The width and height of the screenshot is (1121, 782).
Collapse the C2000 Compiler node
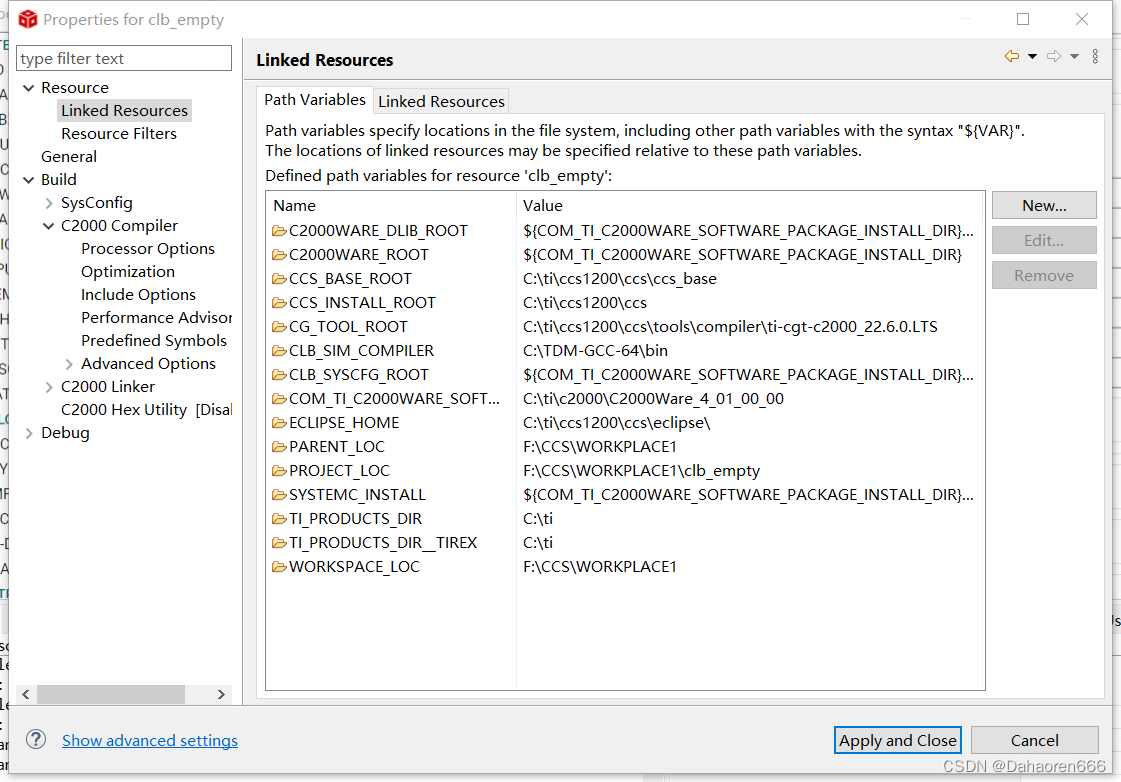[x=49, y=226]
